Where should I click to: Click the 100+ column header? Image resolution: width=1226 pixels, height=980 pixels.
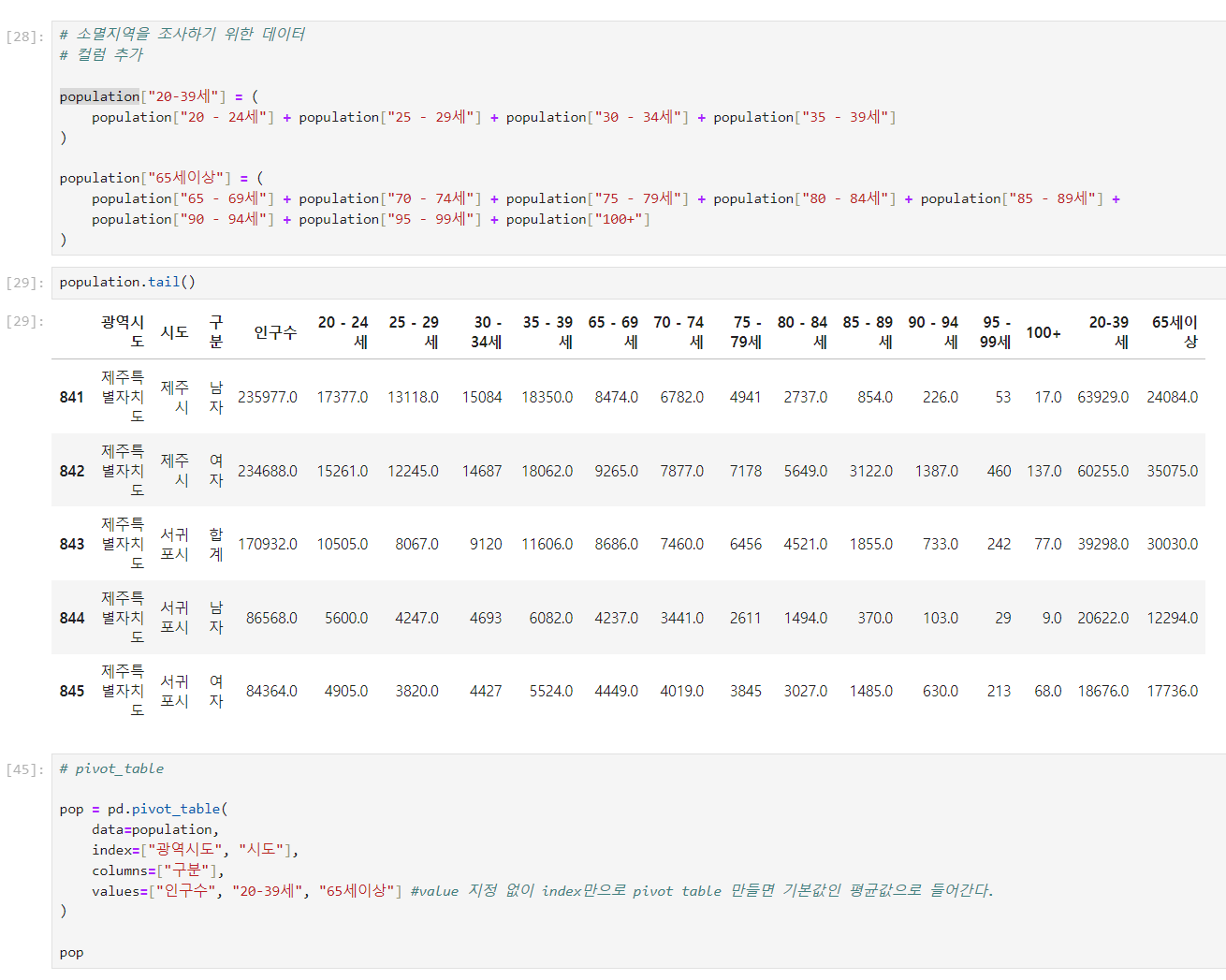click(x=1044, y=332)
